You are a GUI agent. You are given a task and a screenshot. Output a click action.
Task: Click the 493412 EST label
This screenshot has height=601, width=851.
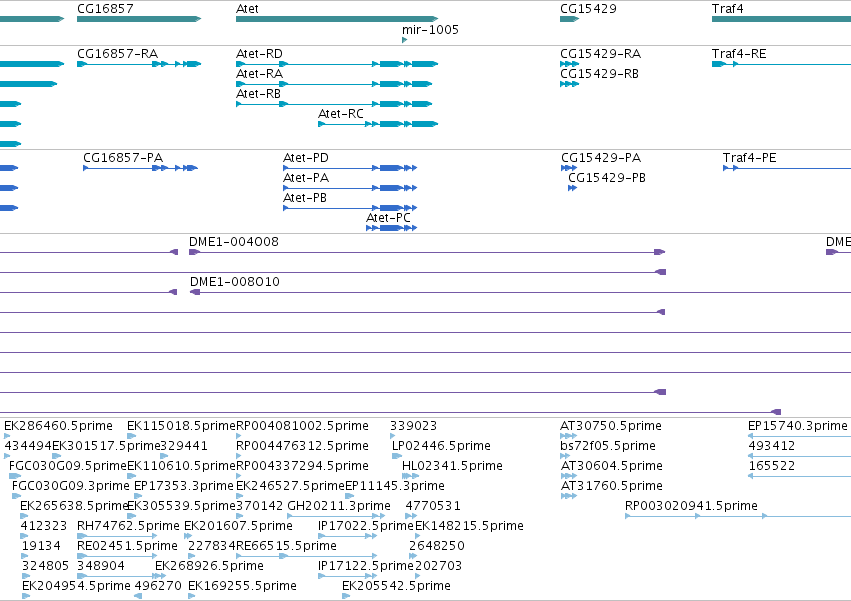[x=772, y=446]
